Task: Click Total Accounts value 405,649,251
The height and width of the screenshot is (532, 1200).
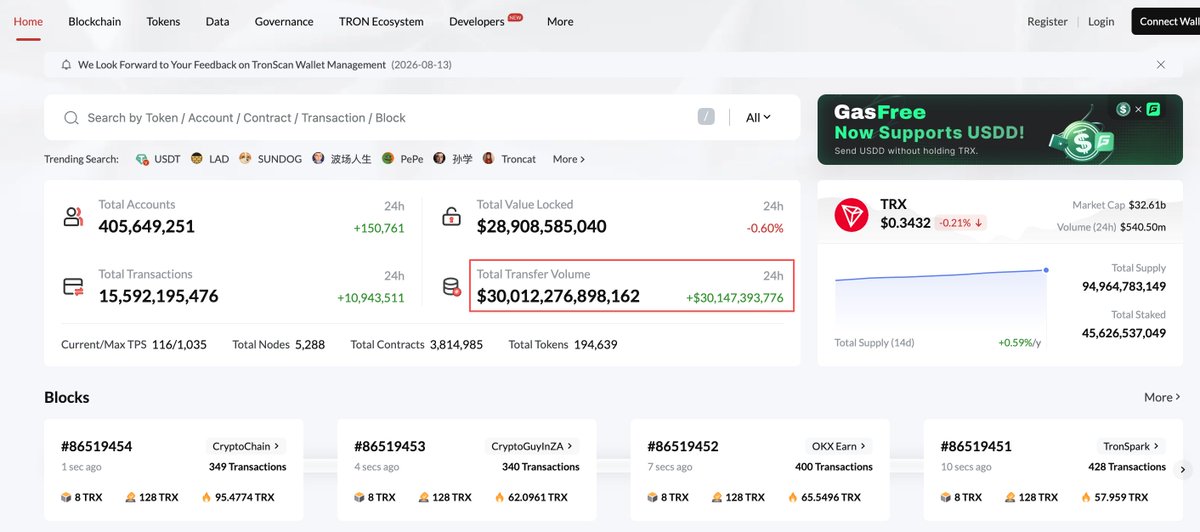Action: click(x=147, y=227)
